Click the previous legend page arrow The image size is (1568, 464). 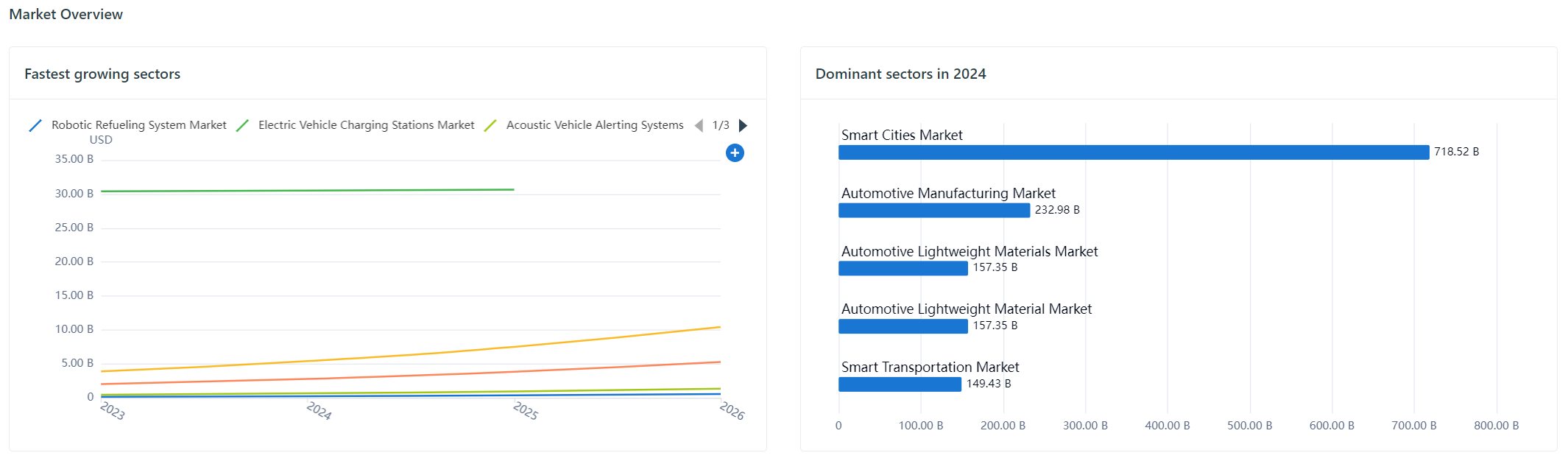pyautogui.click(x=699, y=125)
